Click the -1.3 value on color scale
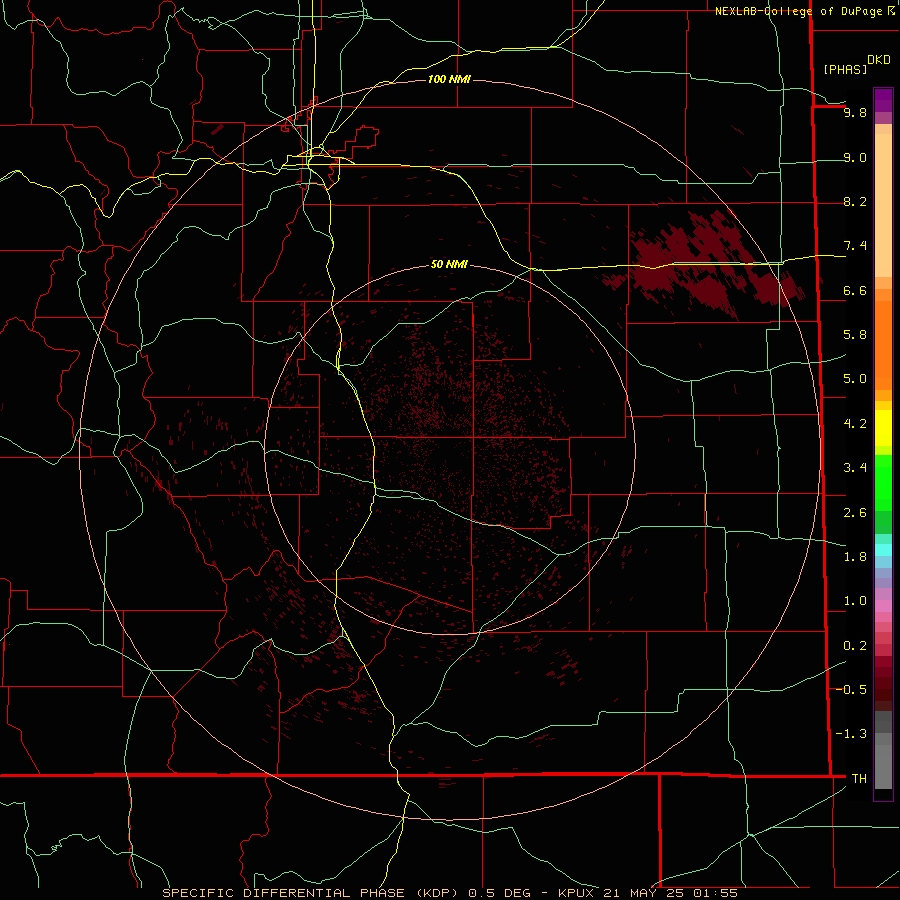The width and height of the screenshot is (900, 900). (x=852, y=734)
